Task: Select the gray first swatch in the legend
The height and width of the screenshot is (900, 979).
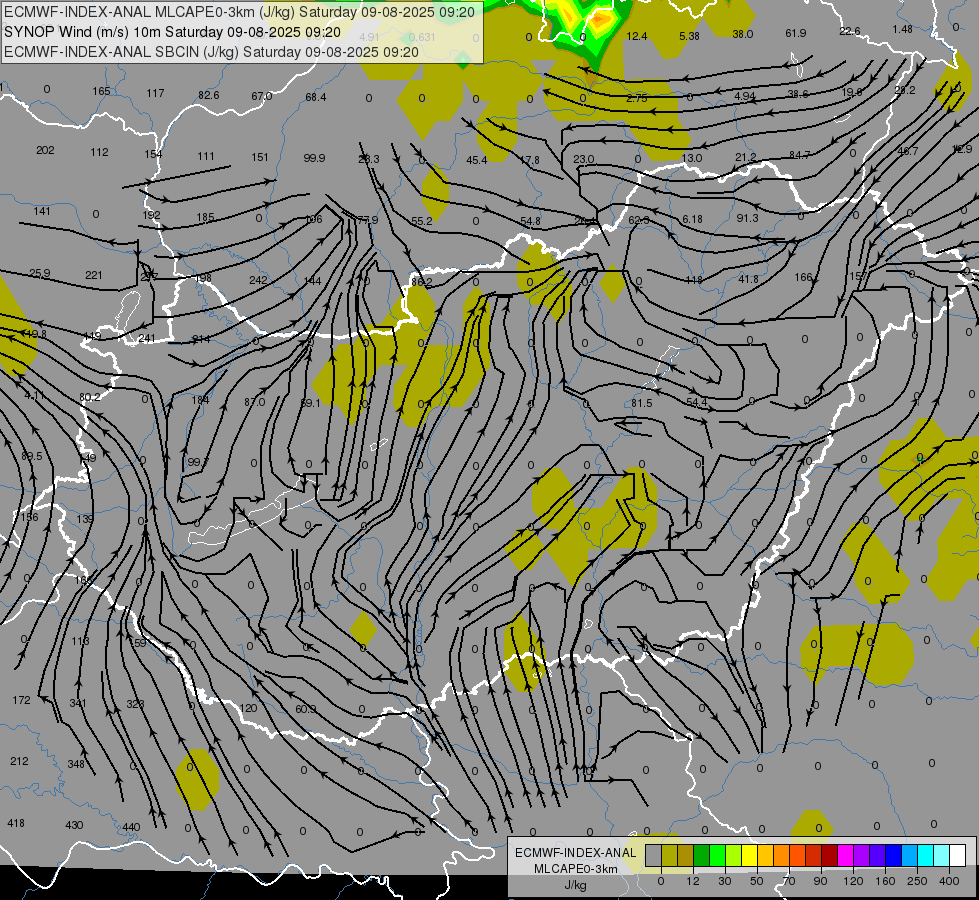Action: [653, 856]
